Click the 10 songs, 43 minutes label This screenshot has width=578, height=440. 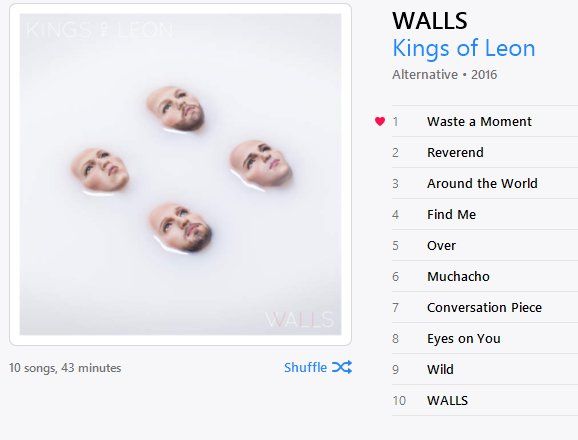pos(65,368)
